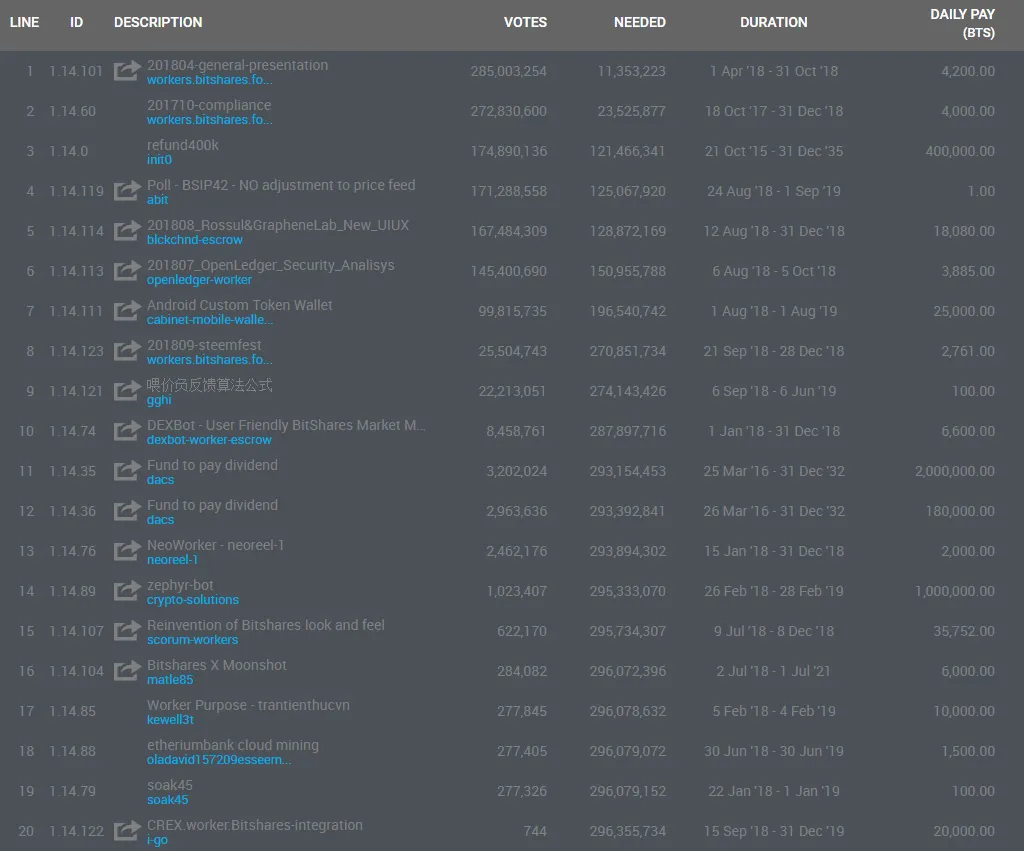The width and height of the screenshot is (1024, 851).
Task: Select votes value 99,815,735
Action: point(513,312)
